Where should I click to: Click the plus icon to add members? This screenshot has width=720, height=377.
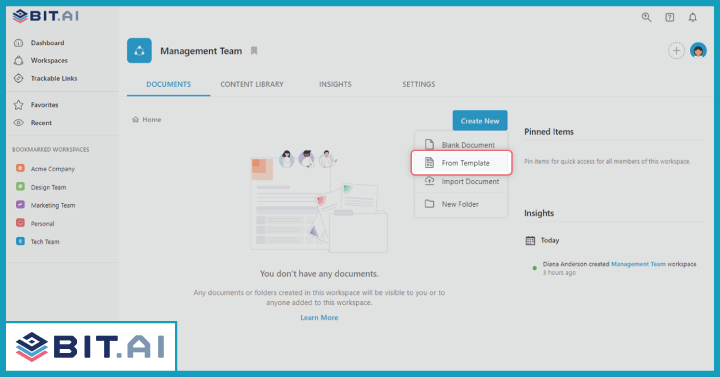[676, 51]
